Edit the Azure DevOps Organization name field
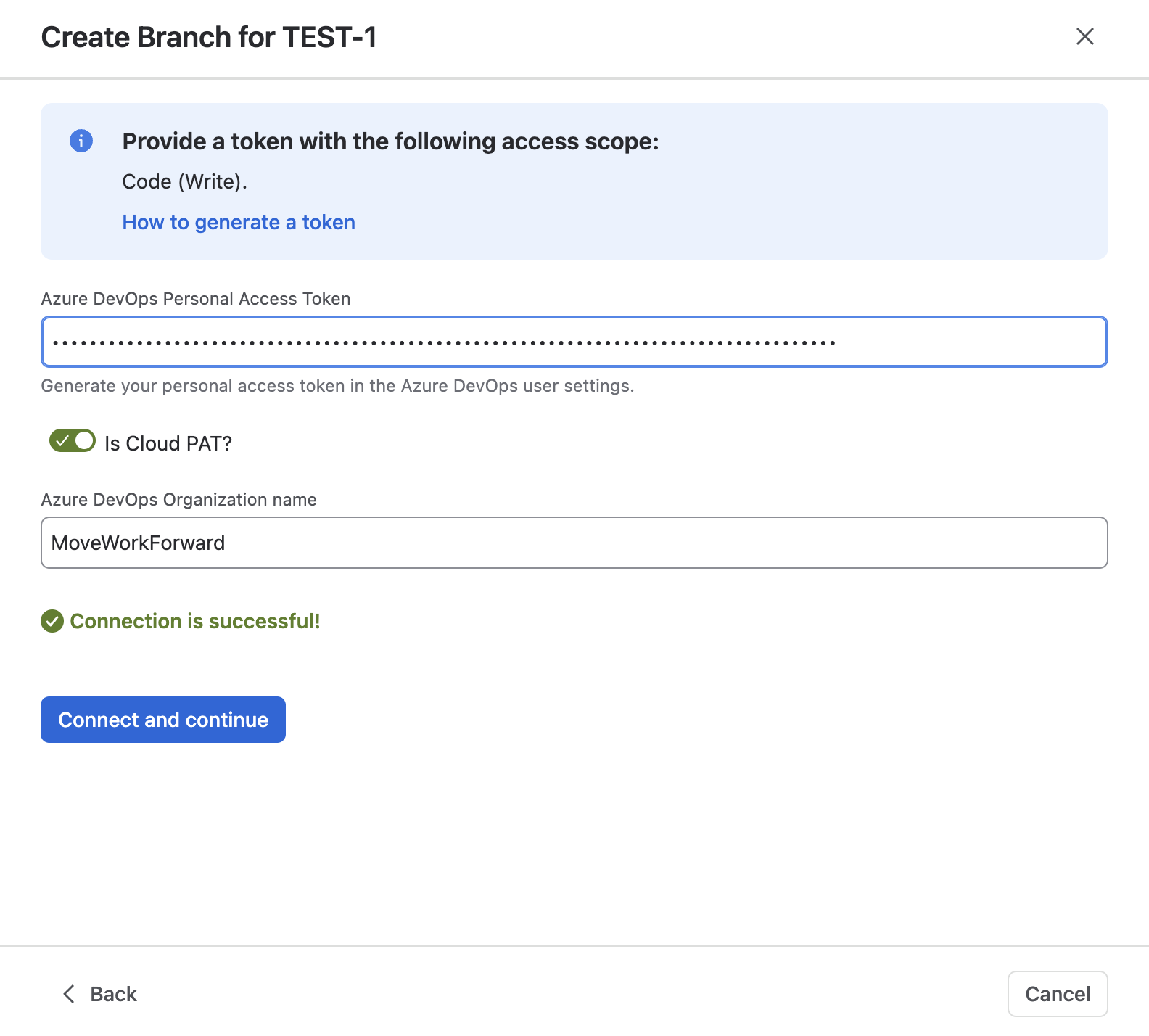1149x1036 pixels. click(x=574, y=543)
